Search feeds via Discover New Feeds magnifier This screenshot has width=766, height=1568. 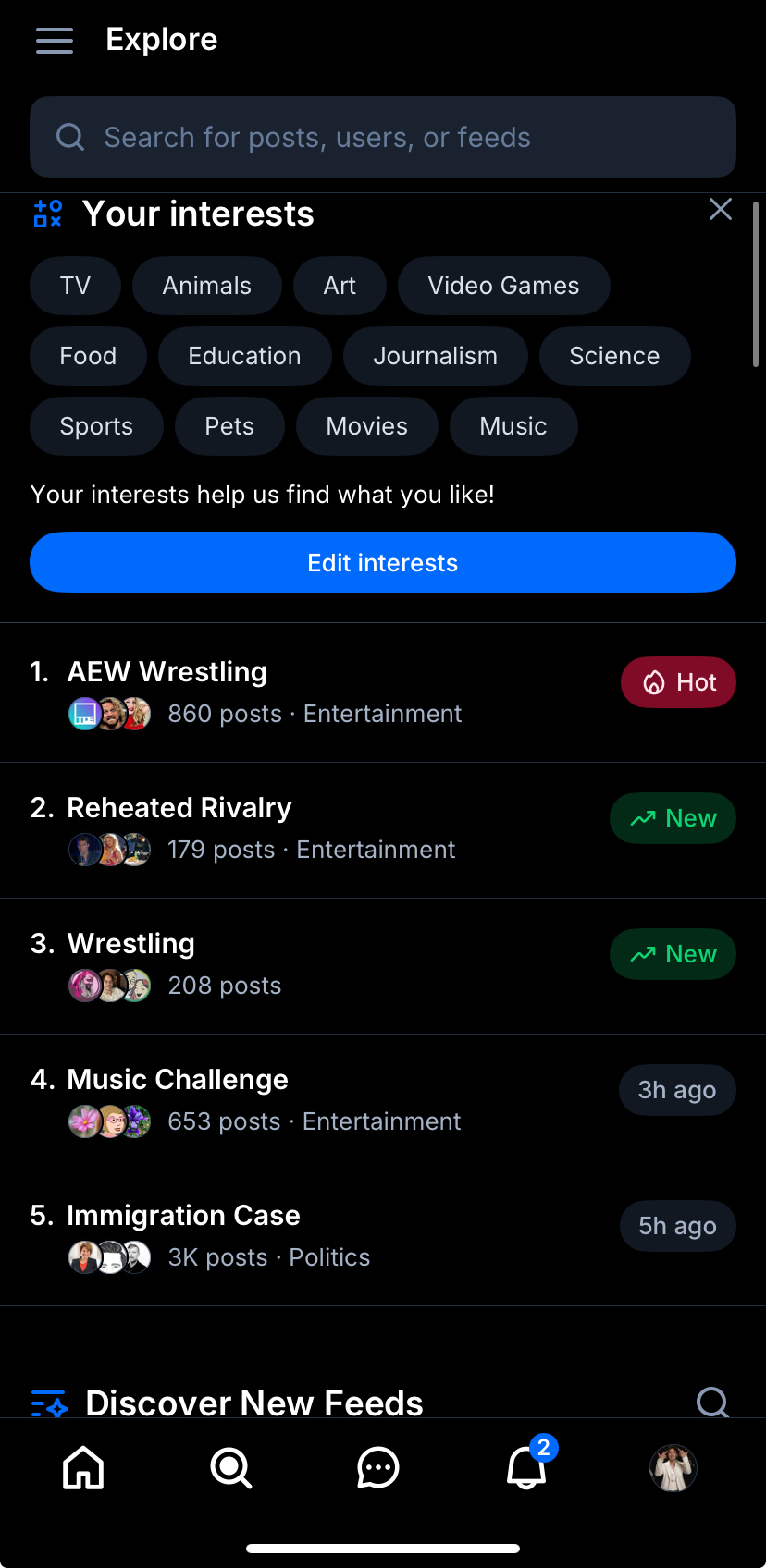[712, 1402]
